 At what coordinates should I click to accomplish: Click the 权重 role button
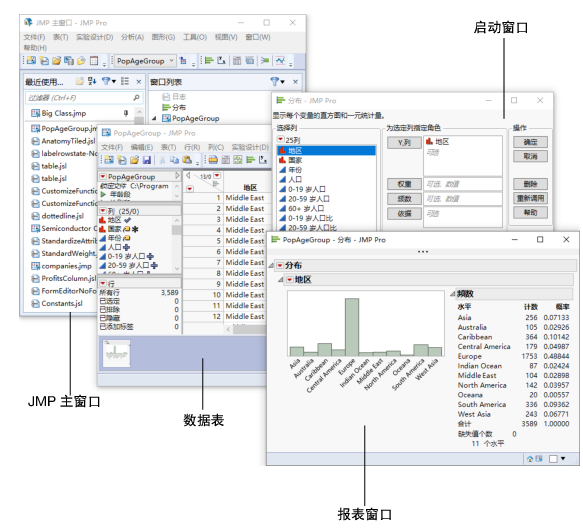coord(404,184)
